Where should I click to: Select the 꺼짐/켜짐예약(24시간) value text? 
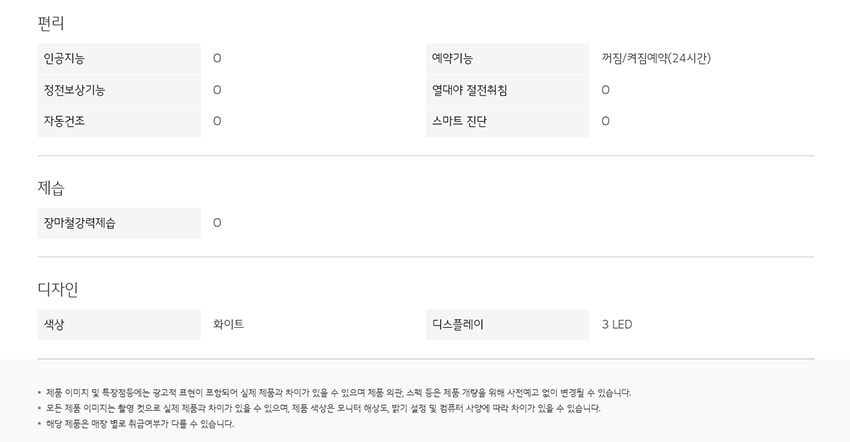point(656,59)
